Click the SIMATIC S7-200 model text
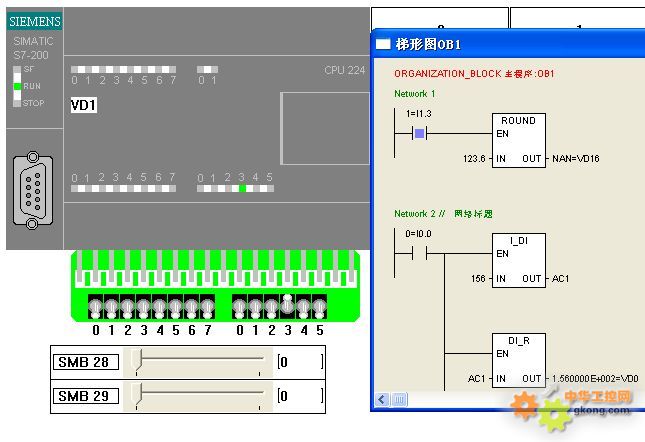 (33, 48)
